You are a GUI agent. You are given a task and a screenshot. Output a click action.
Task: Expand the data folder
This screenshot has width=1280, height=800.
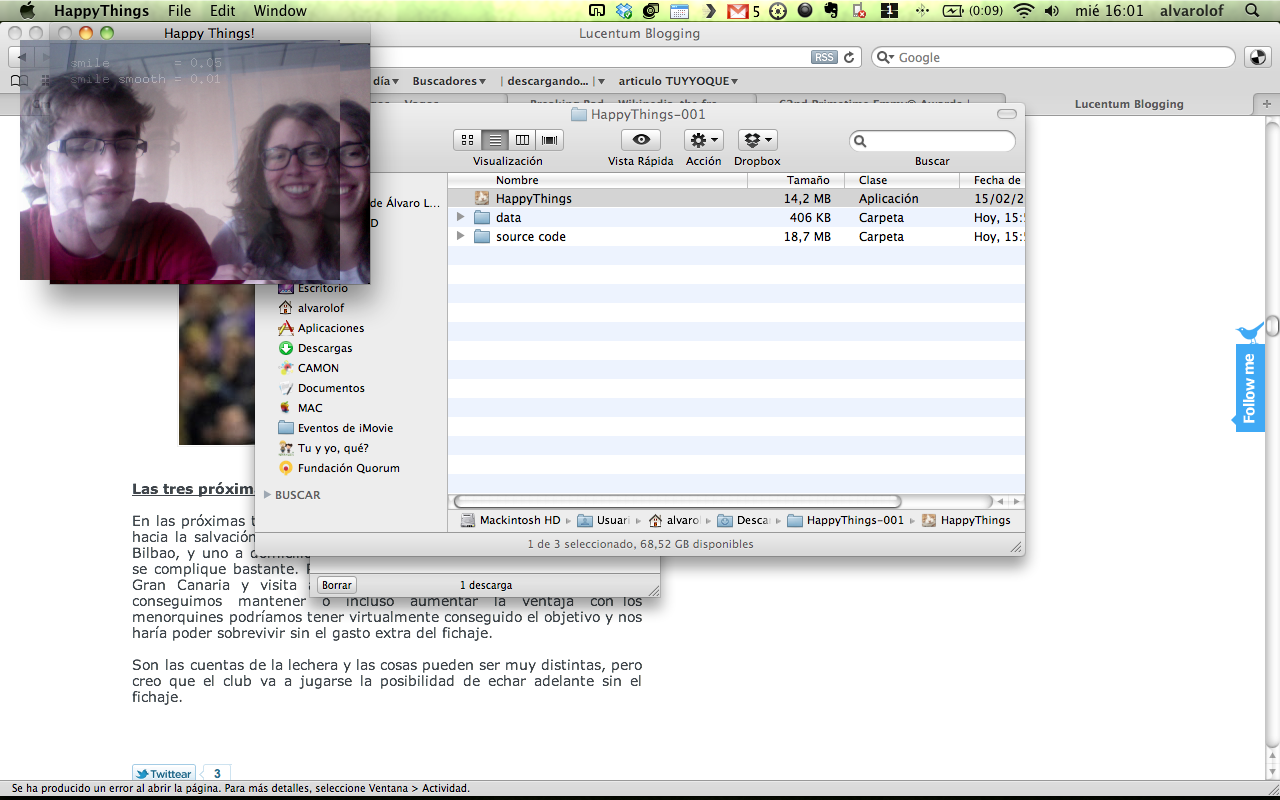pos(460,217)
